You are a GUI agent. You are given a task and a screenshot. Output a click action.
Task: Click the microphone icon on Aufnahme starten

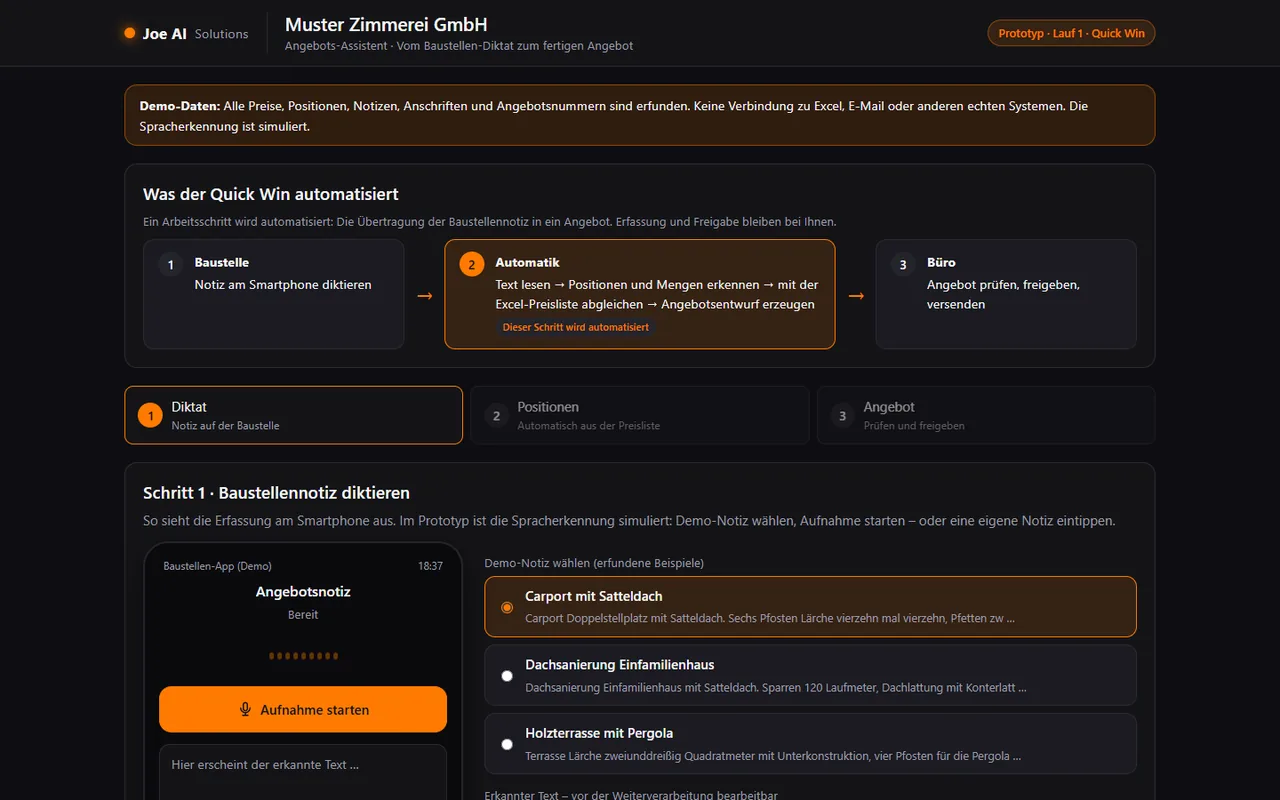tap(245, 710)
